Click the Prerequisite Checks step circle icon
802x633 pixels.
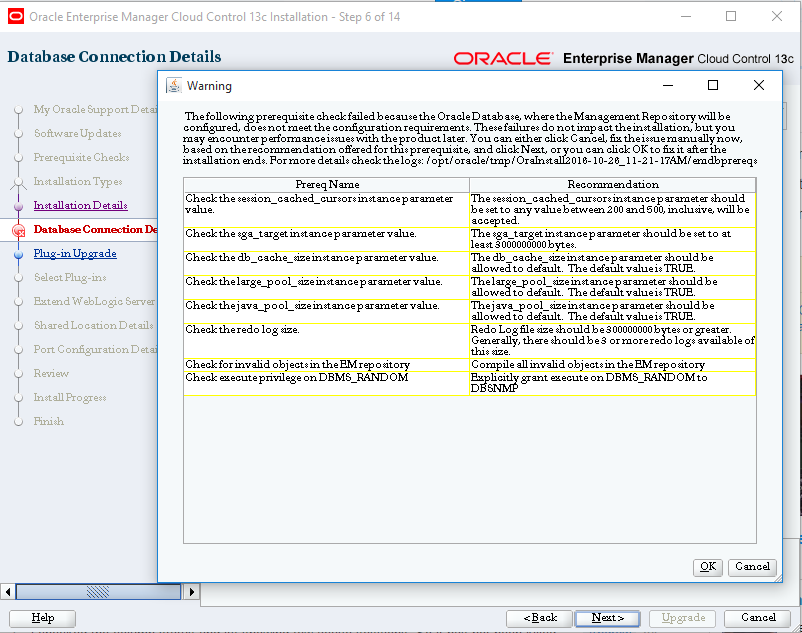tap(19, 157)
